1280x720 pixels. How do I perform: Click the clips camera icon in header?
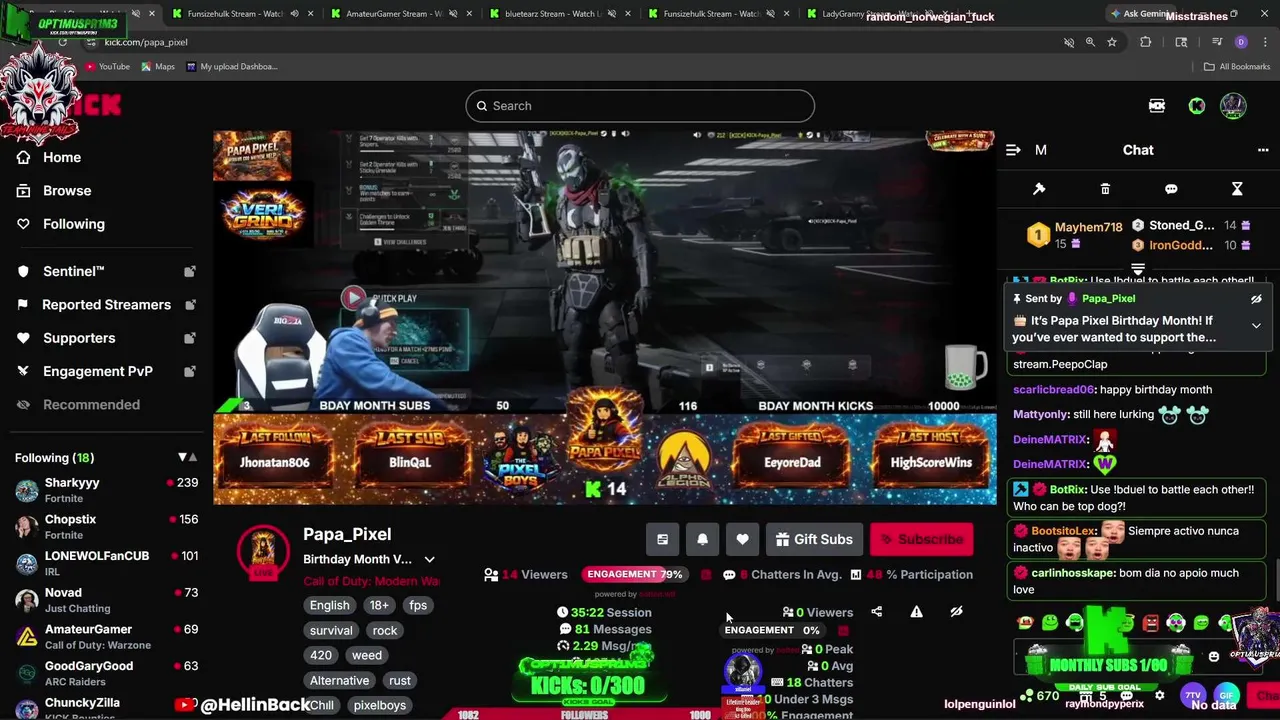coord(1157,106)
